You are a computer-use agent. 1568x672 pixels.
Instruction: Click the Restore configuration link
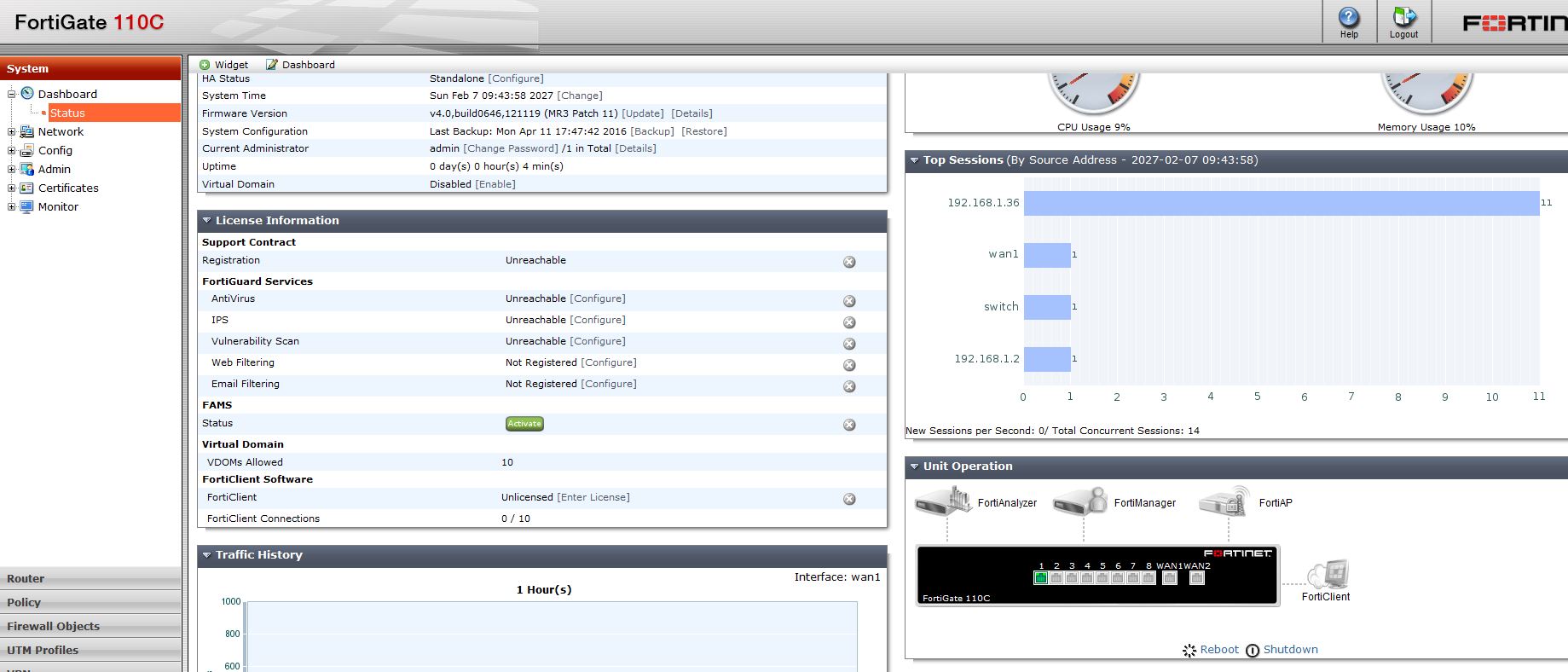coord(704,131)
